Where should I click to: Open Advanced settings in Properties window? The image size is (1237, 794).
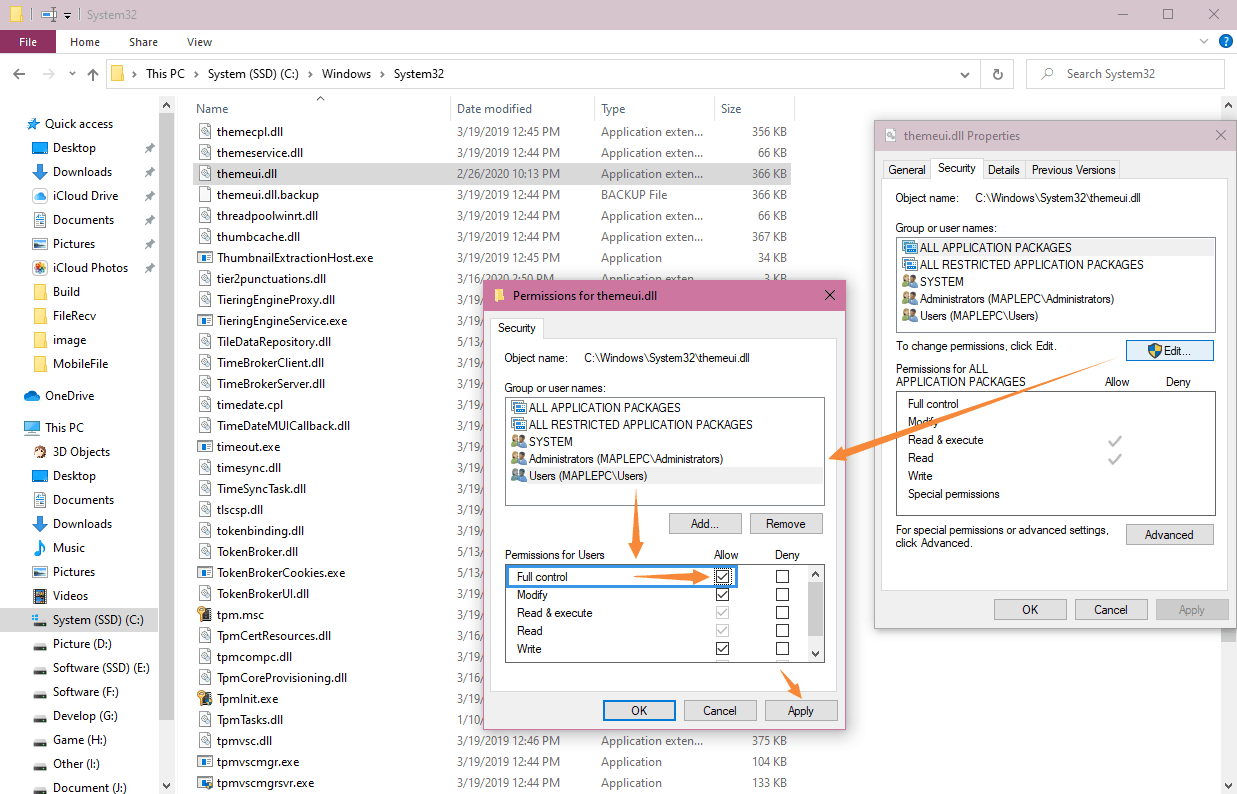1170,535
